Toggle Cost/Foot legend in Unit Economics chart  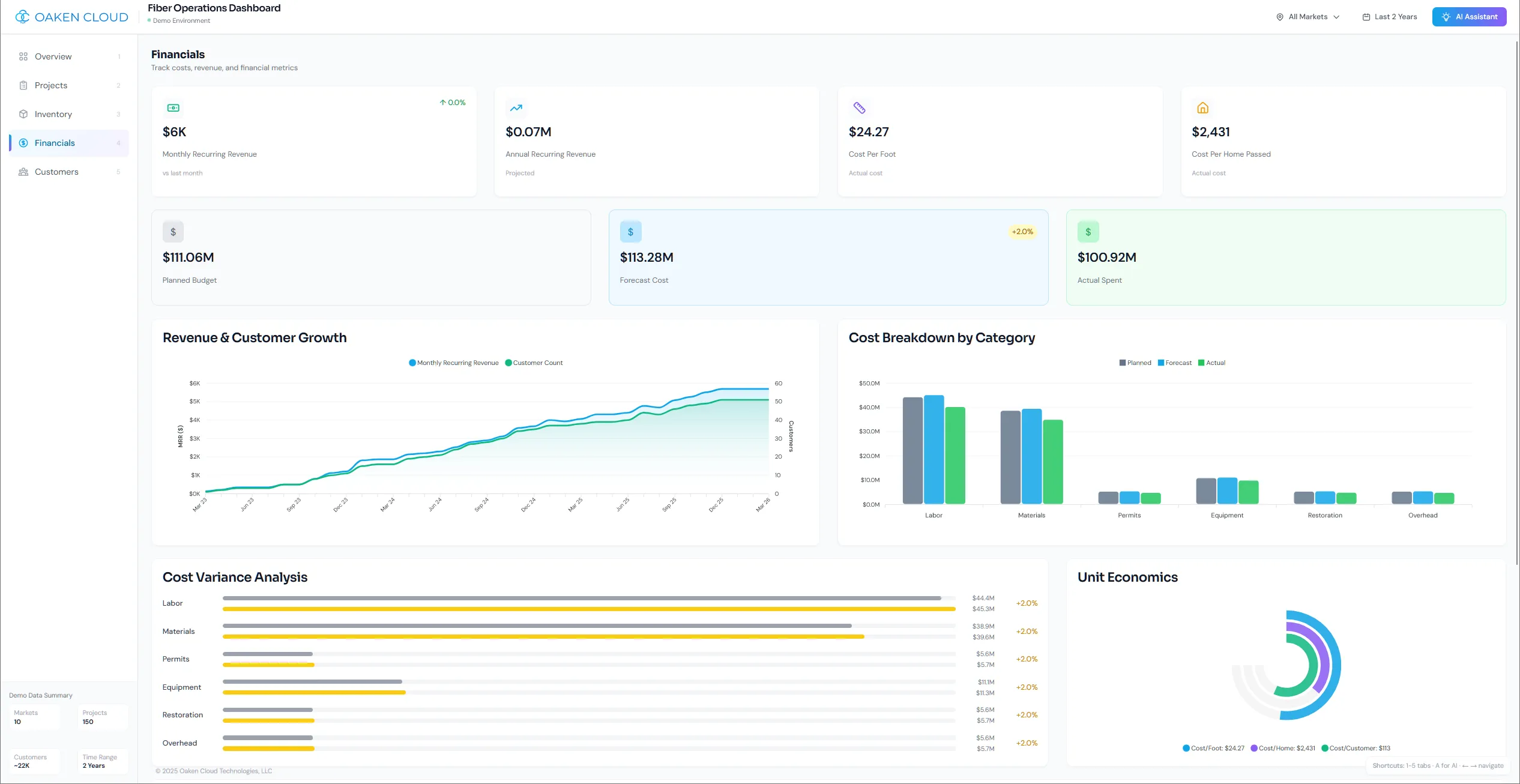[1214, 748]
